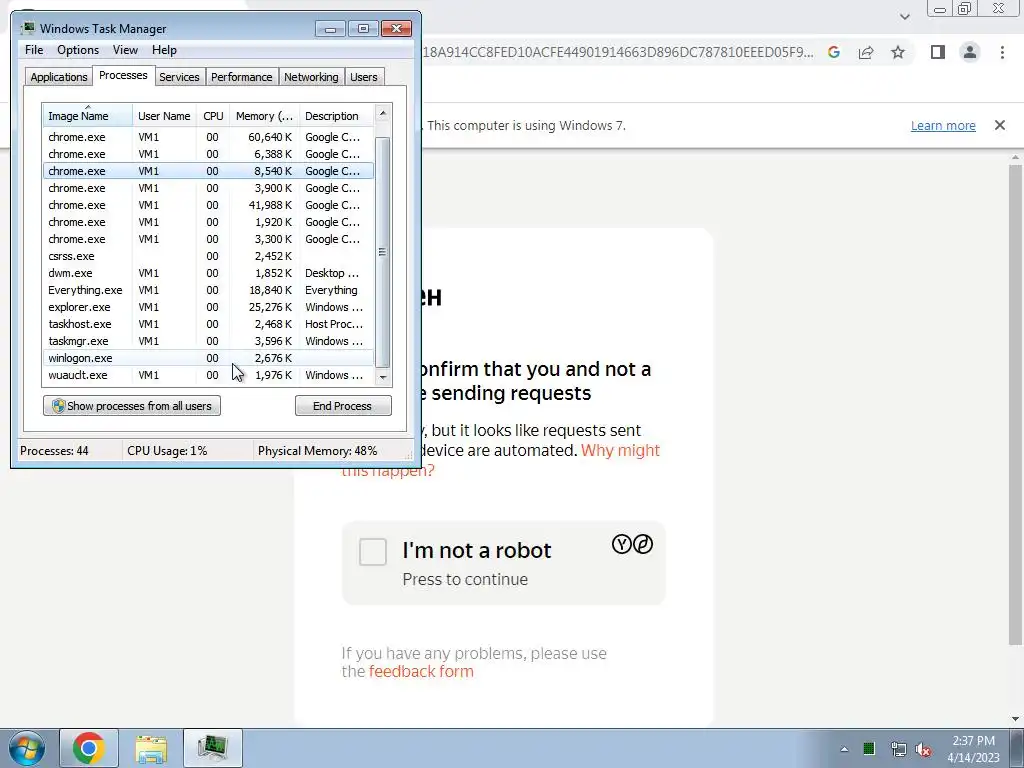Select chrome.exe row using 3,900 K
The height and width of the screenshot is (768, 1024).
pos(208,188)
